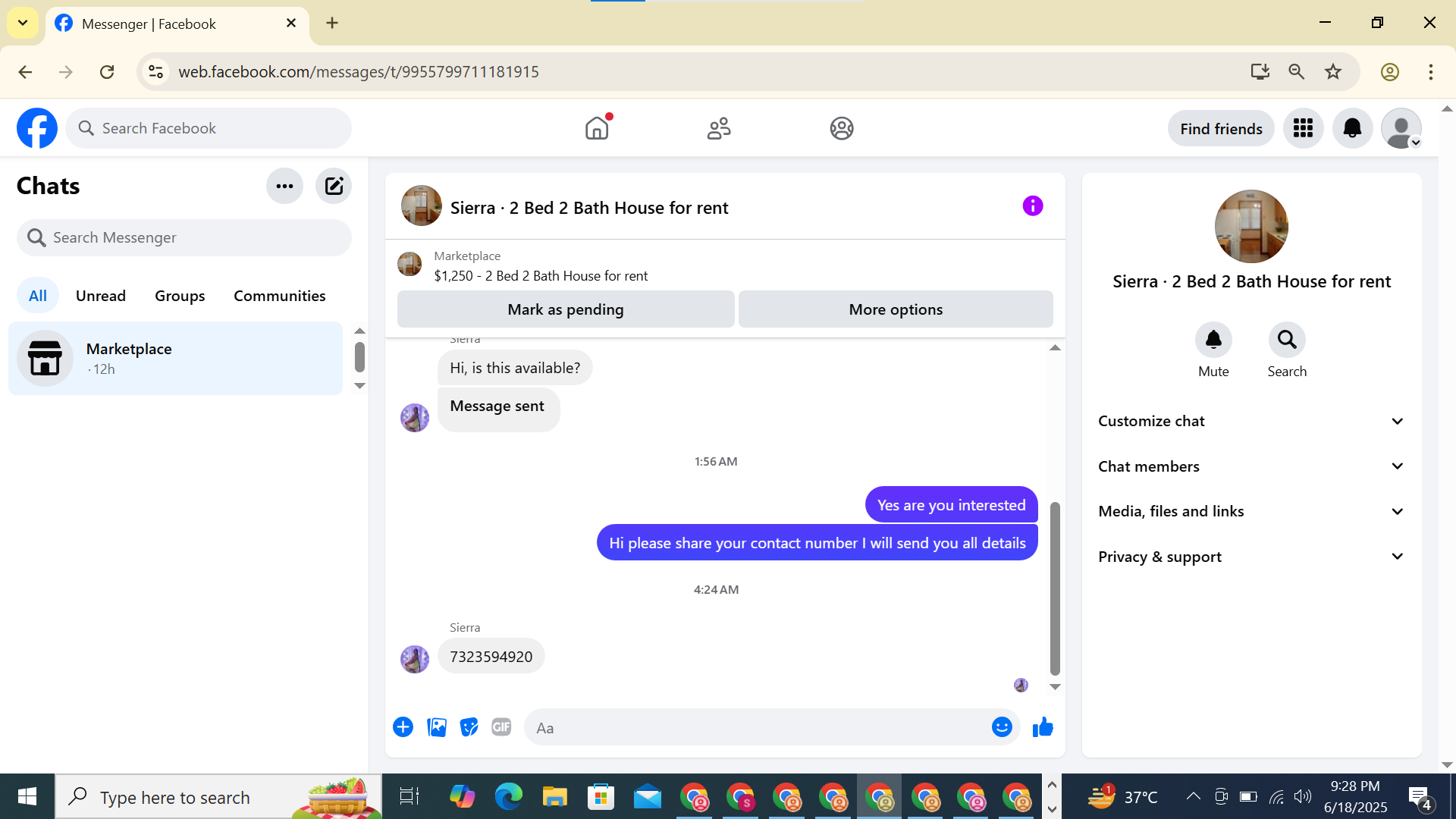Select the Unread chats filter
Screen dimensions: 1456x819
(x=101, y=296)
